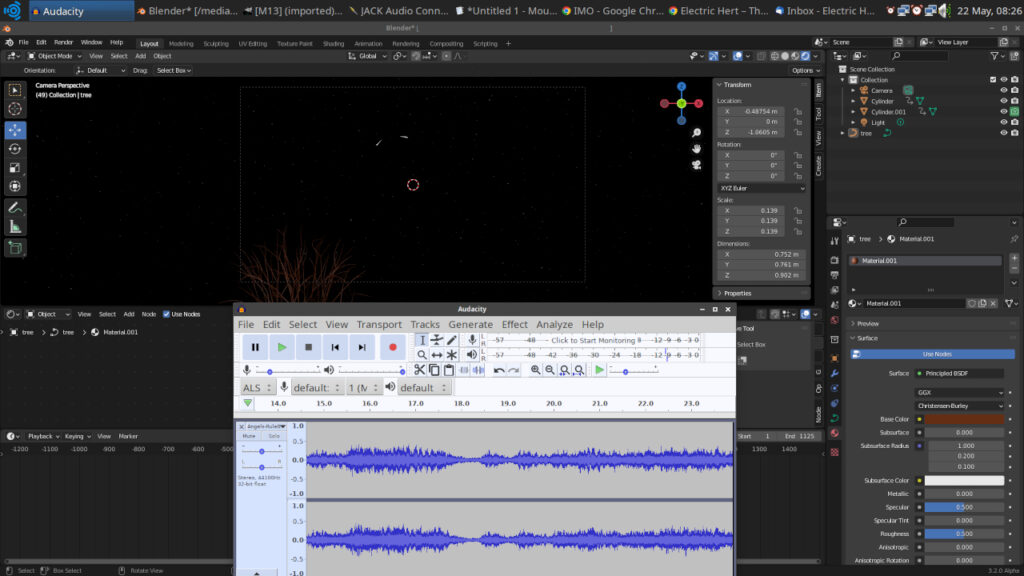This screenshot has width=1024, height=576.
Task: Click the green Play button in Audacity transport
Action: (281, 347)
